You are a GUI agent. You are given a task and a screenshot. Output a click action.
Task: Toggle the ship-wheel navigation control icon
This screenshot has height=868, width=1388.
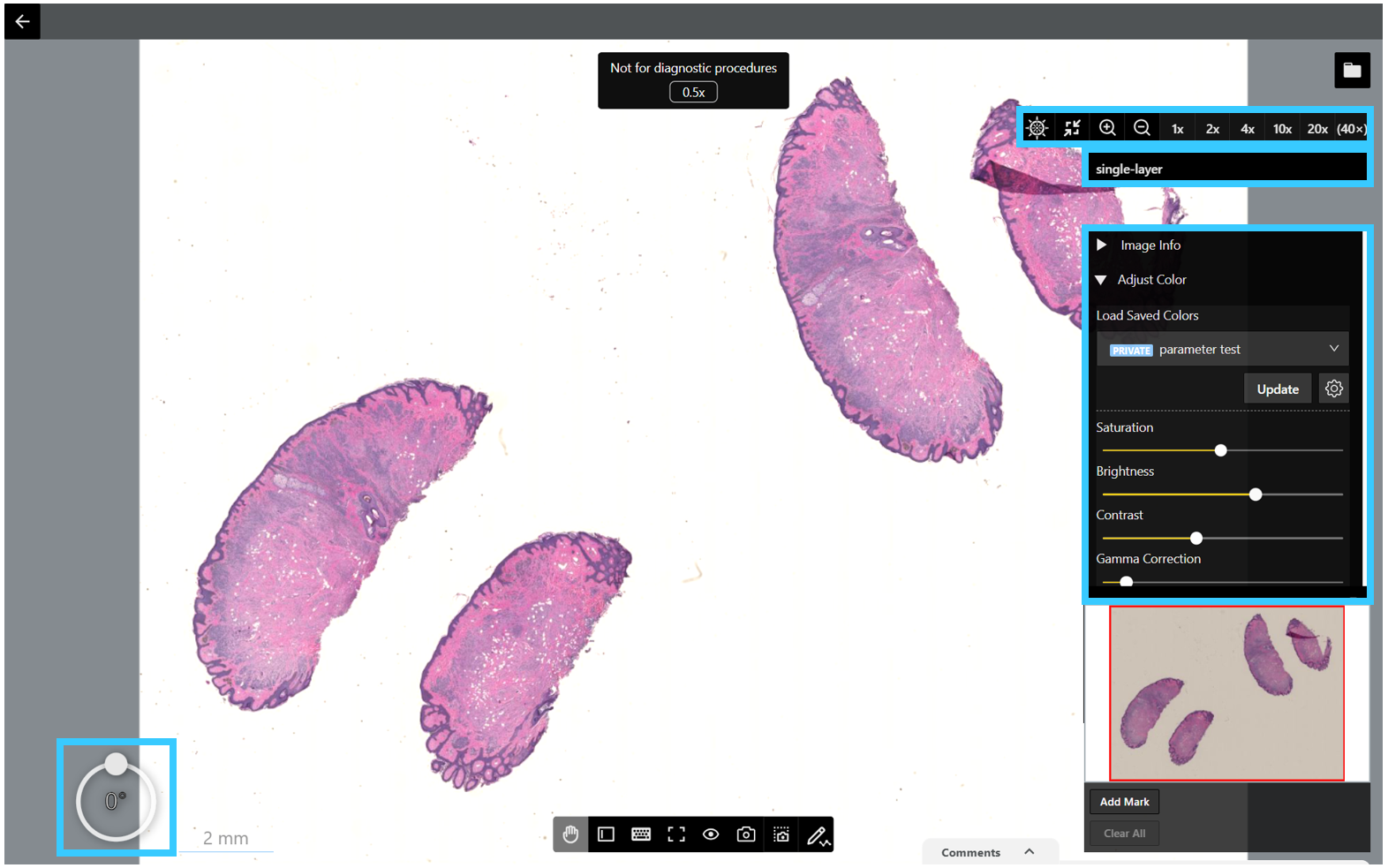click(x=1037, y=128)
